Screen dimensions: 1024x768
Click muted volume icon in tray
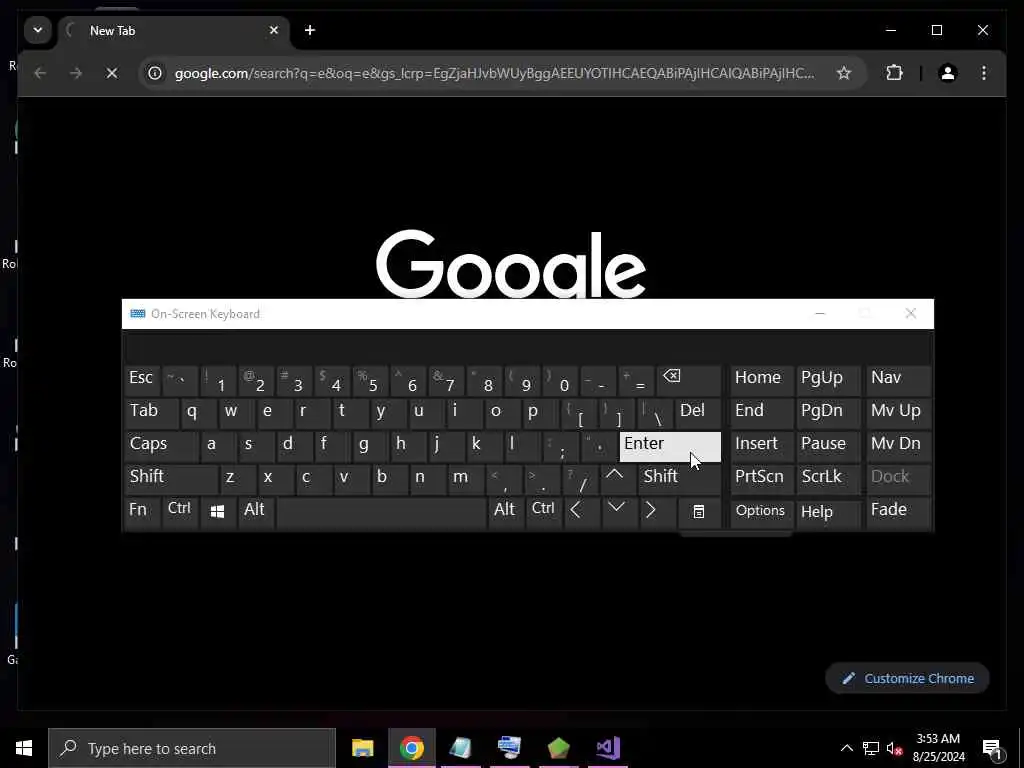pos(895,748)
